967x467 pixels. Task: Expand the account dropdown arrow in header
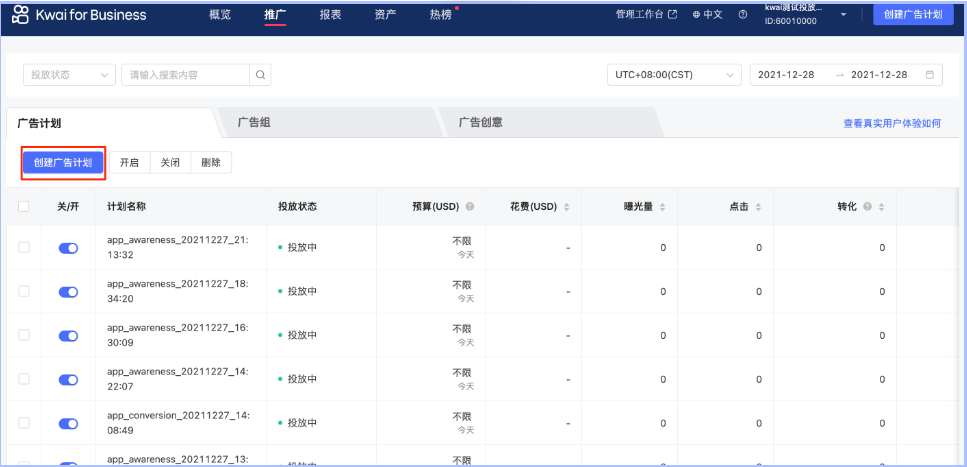844,15
